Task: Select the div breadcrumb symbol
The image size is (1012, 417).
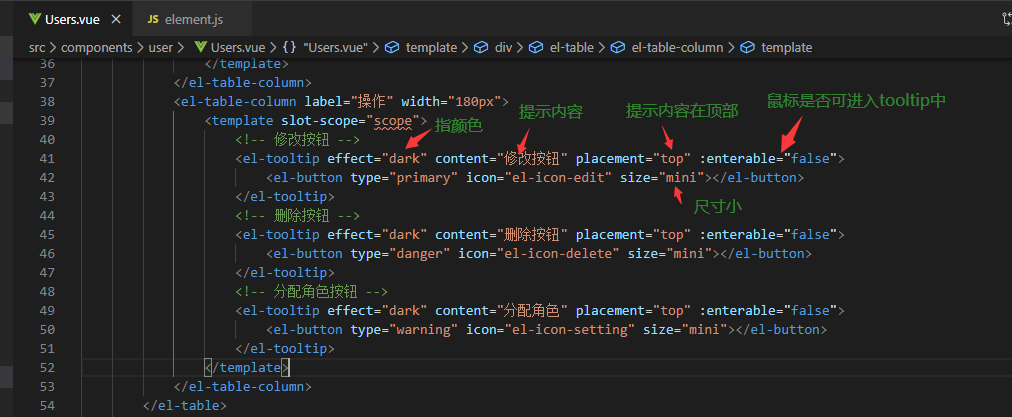Action: click(x=494, y=47)
